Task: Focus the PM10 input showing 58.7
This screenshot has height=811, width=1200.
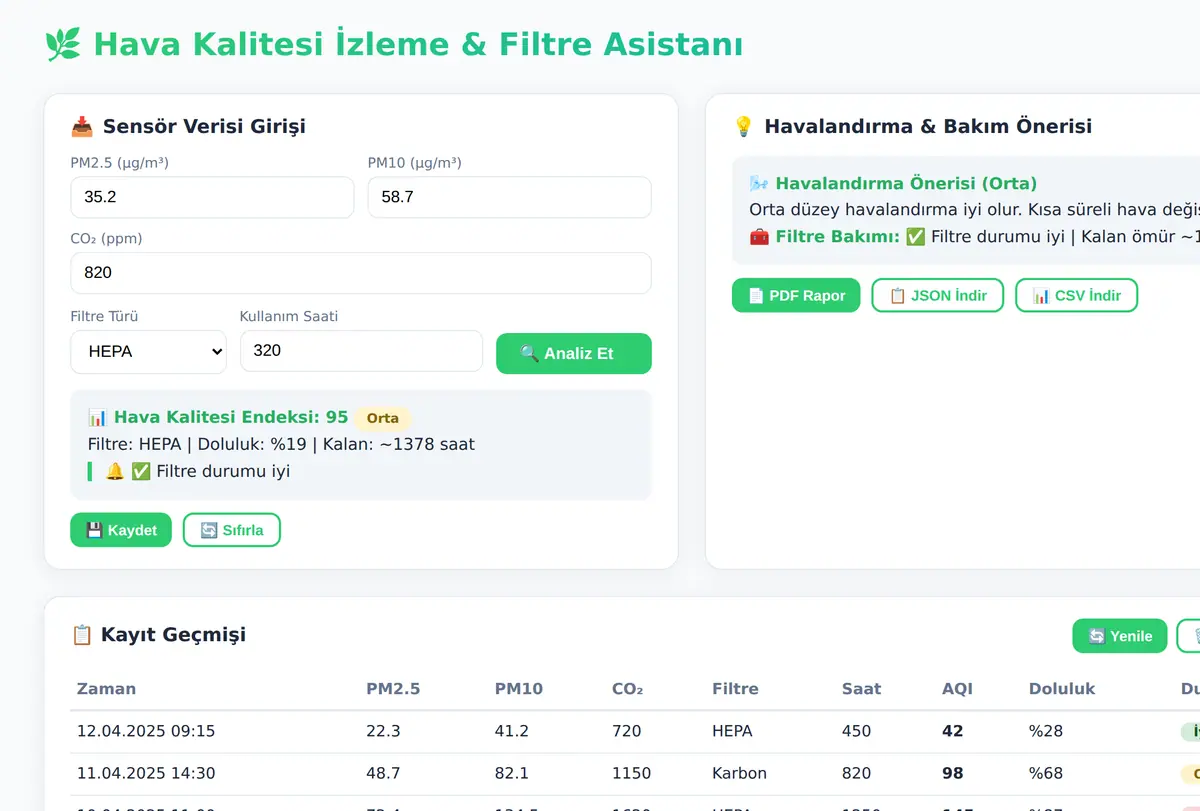Action: [510, 197]
